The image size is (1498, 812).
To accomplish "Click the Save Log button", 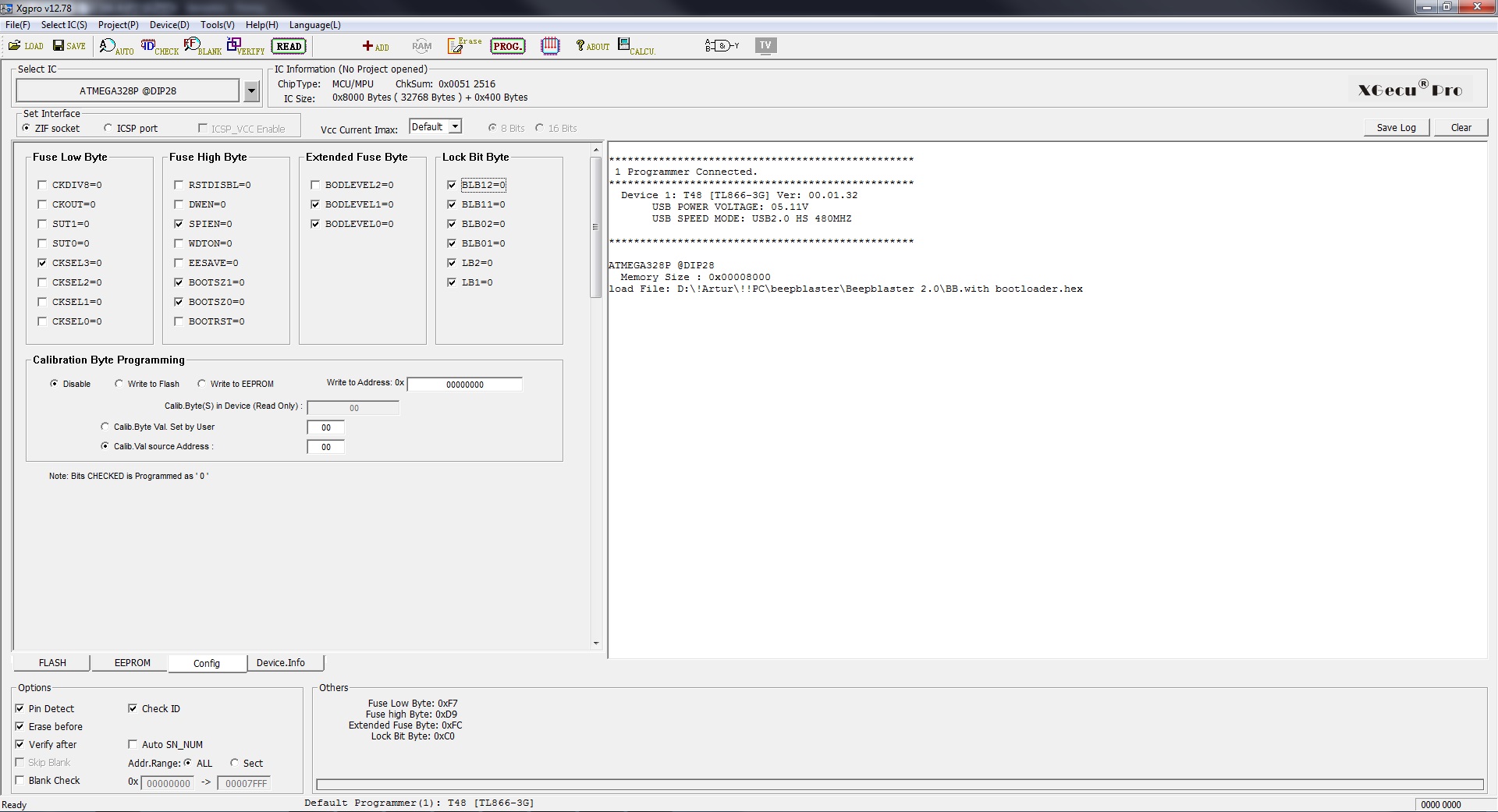I will pos(1397,127).
